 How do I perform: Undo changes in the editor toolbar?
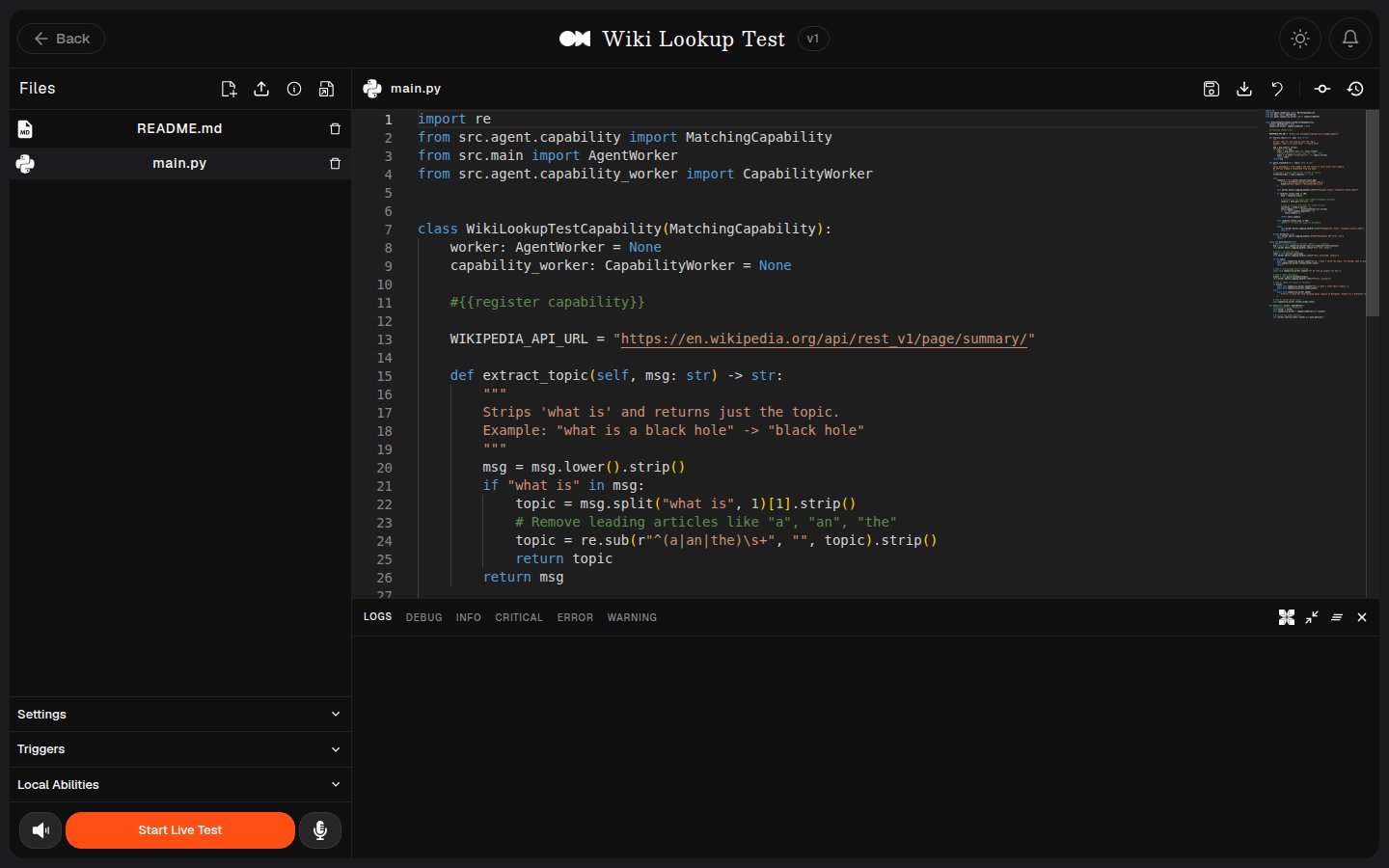point(1277,89)
